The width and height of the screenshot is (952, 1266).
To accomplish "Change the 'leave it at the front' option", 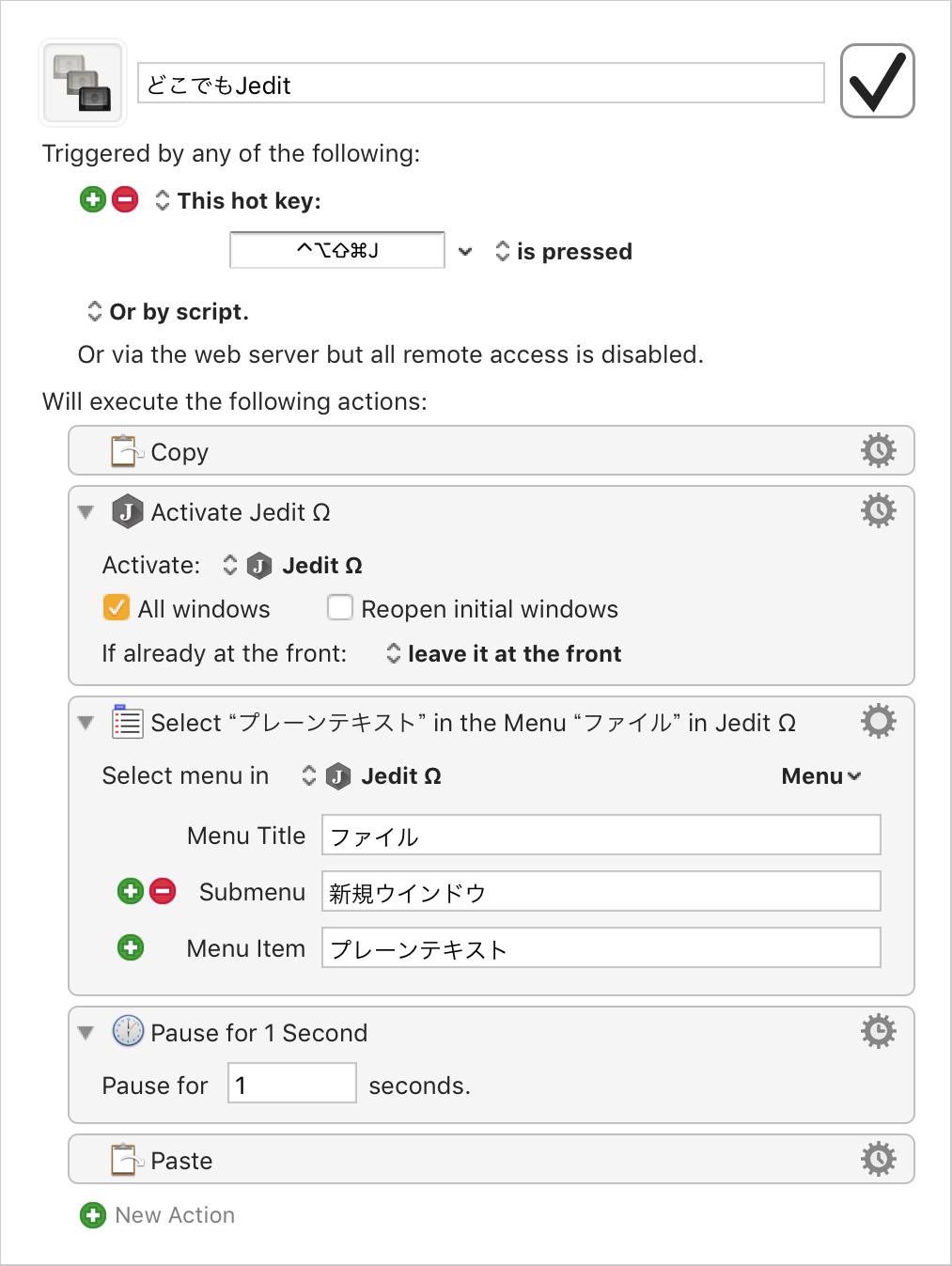I will pos(505,653).
